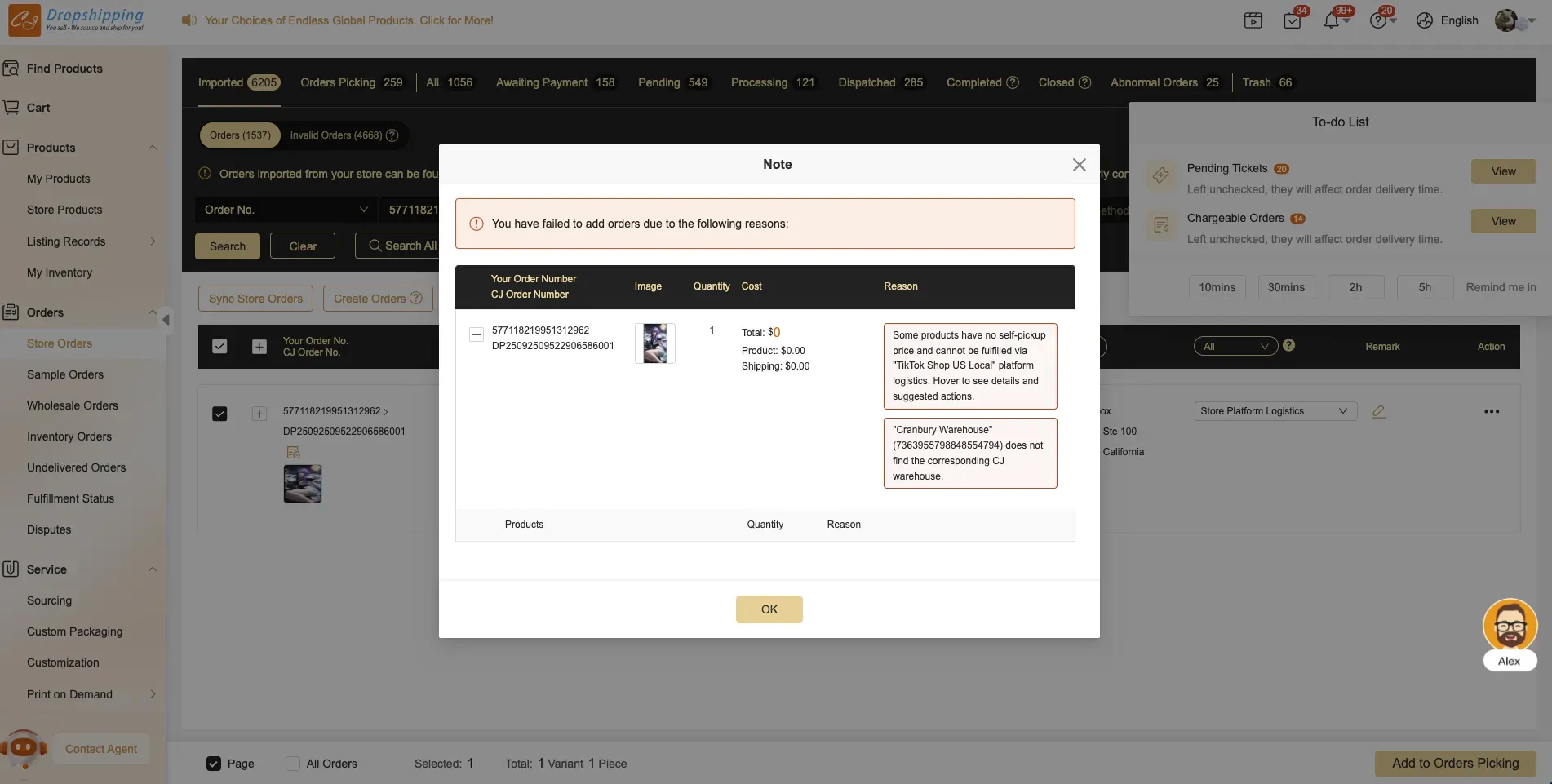Screen dimensions: 1552x784
Task: Click the product thumbnail in Note dialog
Action: pos(654,343)
